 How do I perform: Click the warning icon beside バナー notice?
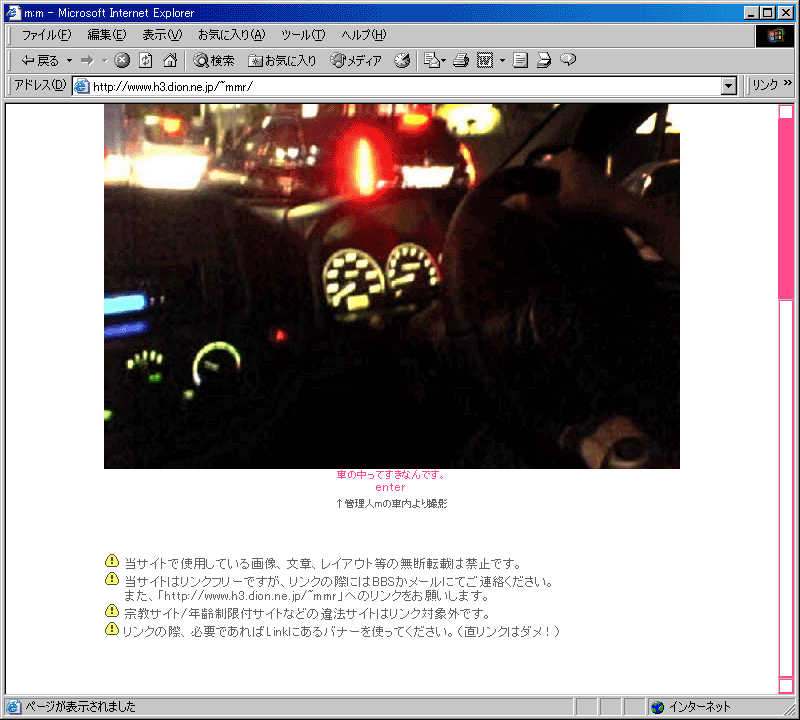(112, 629)
